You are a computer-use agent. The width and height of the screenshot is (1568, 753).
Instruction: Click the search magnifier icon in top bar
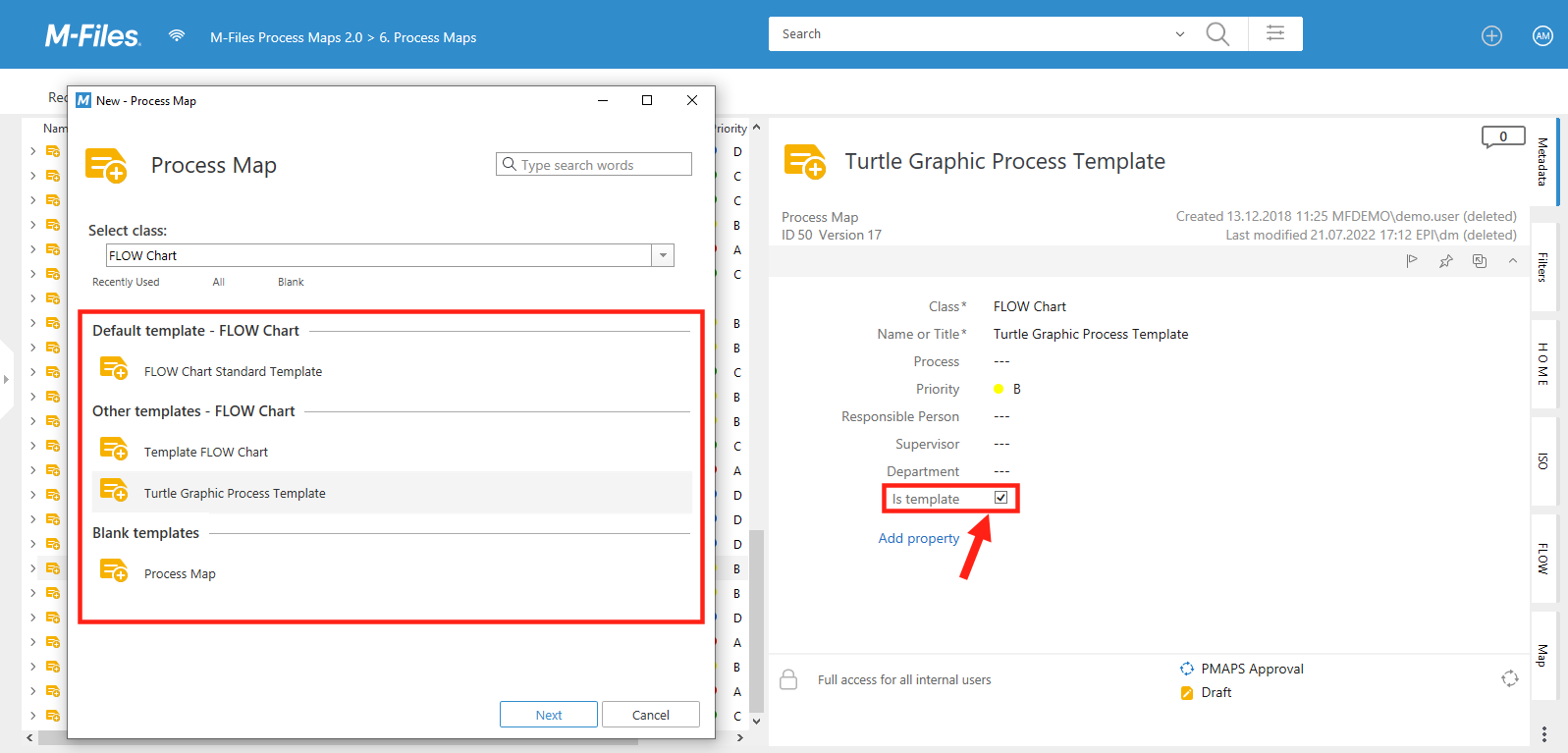[1217, 34]
